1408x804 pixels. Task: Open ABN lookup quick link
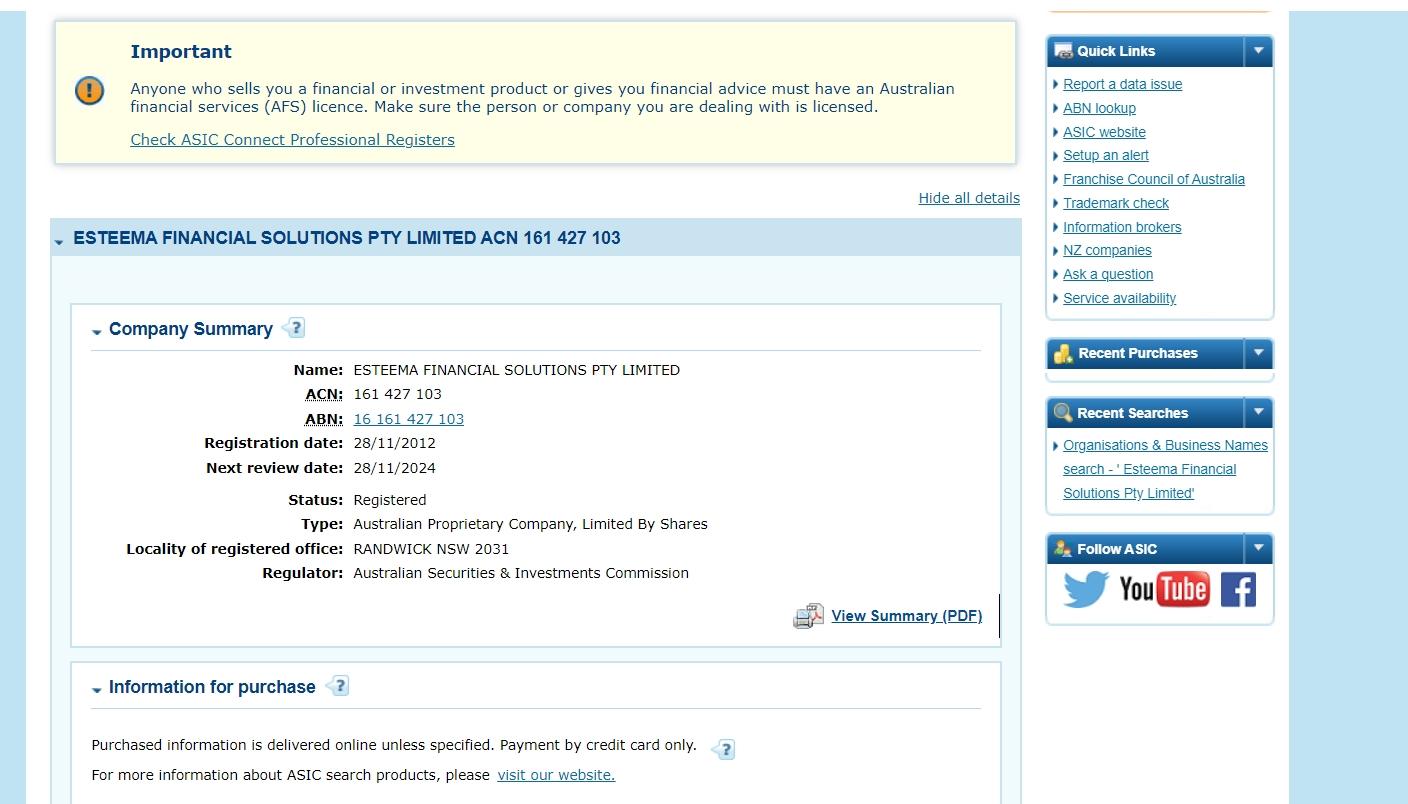1099,108
